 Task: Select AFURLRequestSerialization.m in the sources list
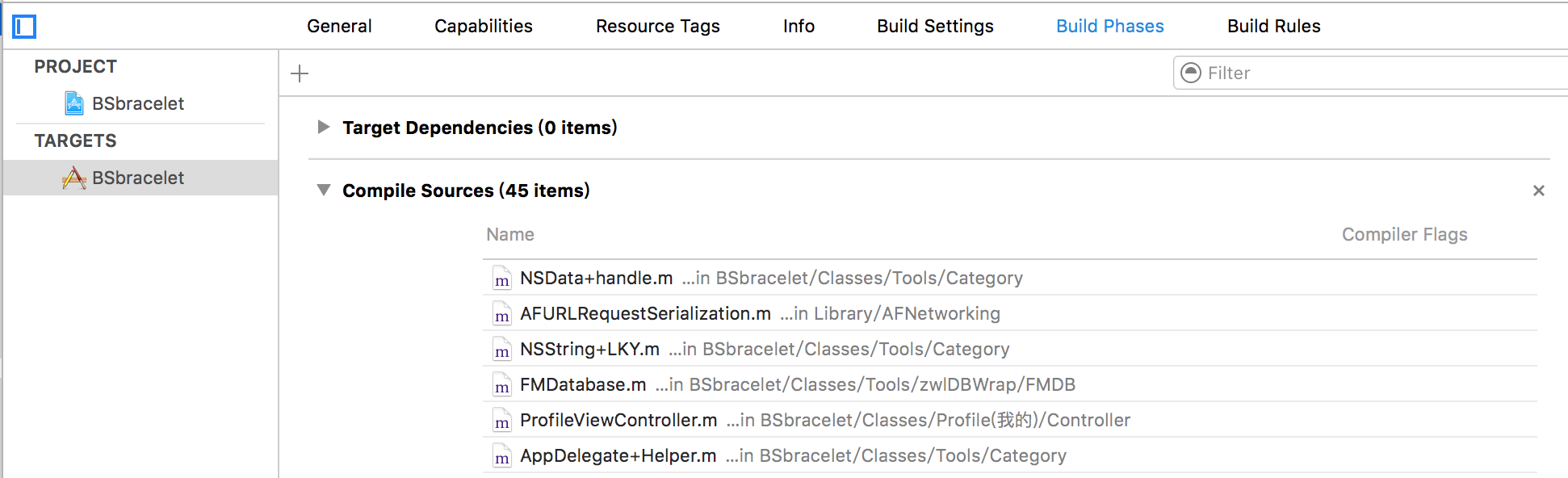coord(1009,313)
